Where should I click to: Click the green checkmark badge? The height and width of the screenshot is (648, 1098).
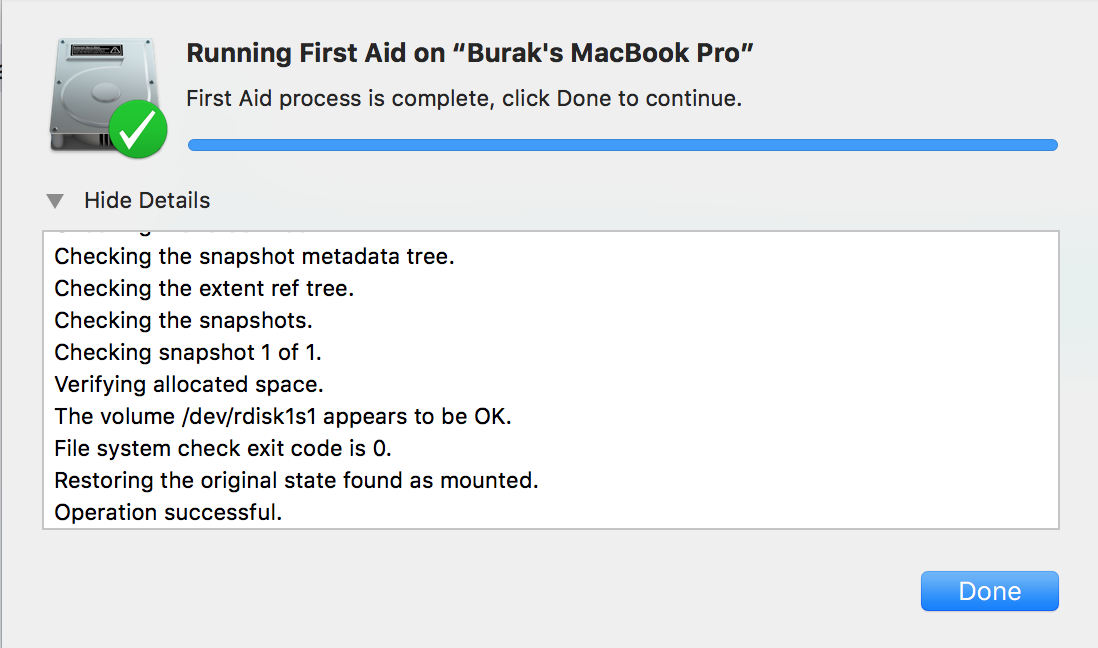pos(138,130)
